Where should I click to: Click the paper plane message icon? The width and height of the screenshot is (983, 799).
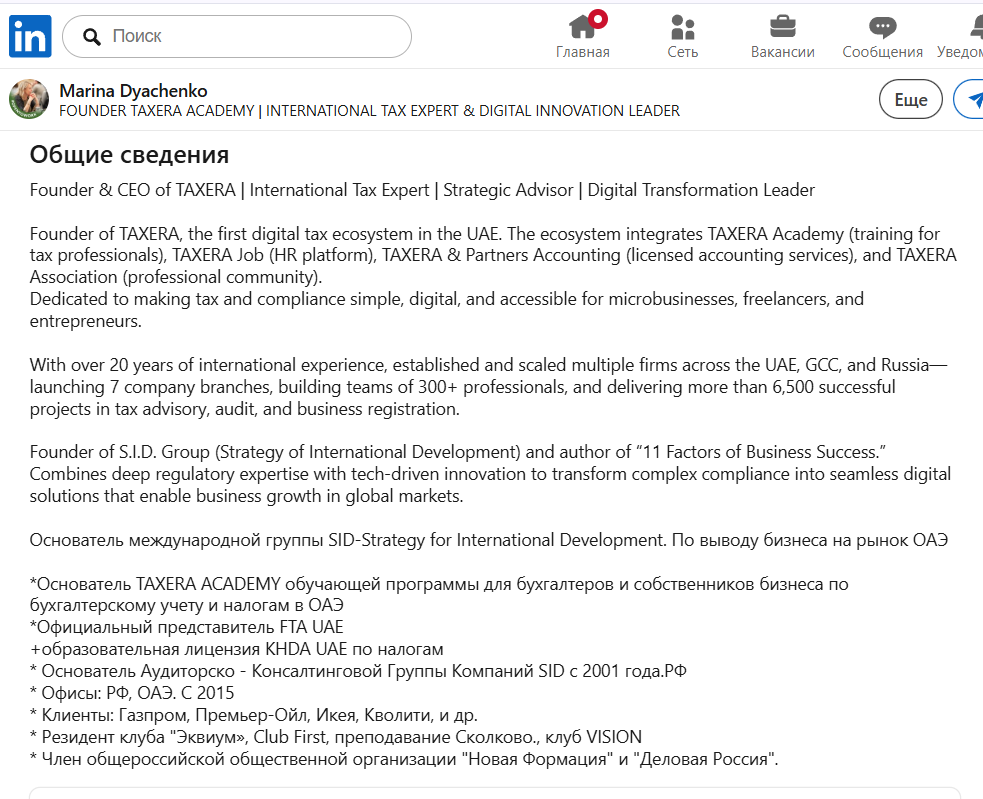click(971, 99)
